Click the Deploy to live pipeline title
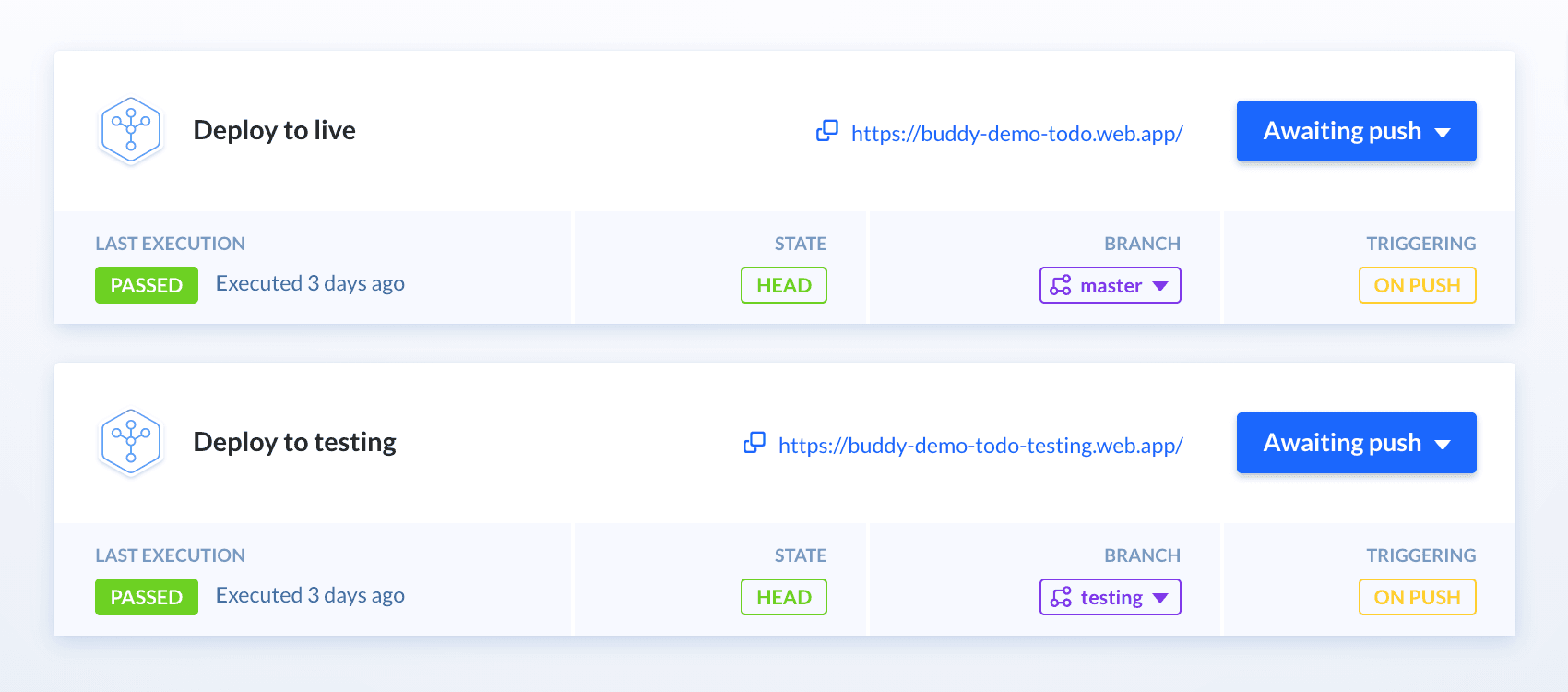Image resolution: width=1568 pixels, height=692 pixels. coord(274,130)
